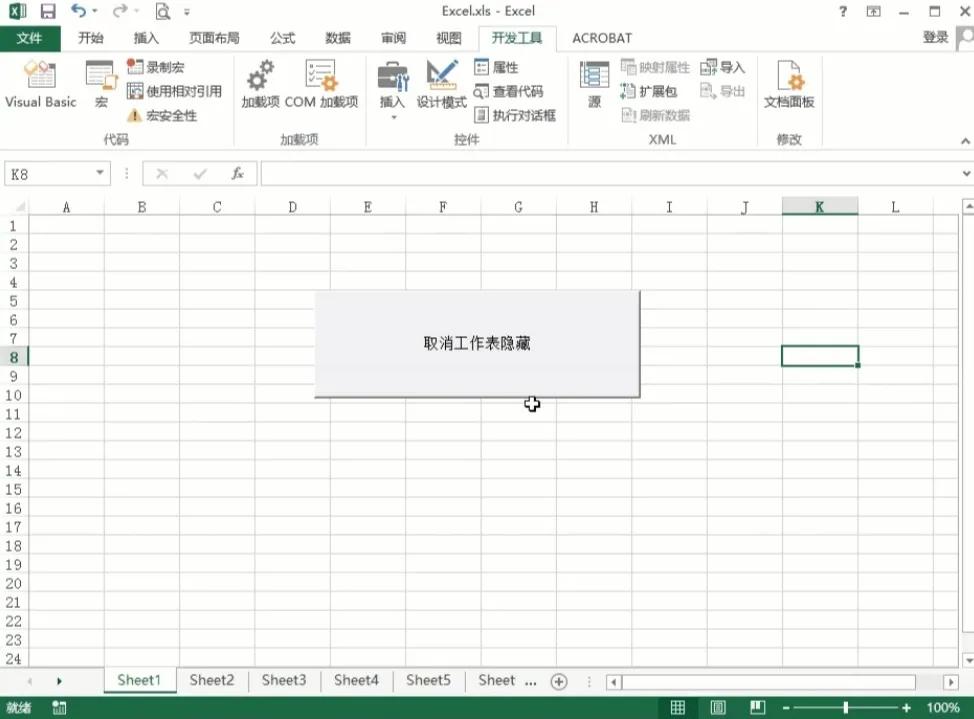974x719 pixels.
Task: Open the Macros (宏) dialog
Action: coord(101,85)
